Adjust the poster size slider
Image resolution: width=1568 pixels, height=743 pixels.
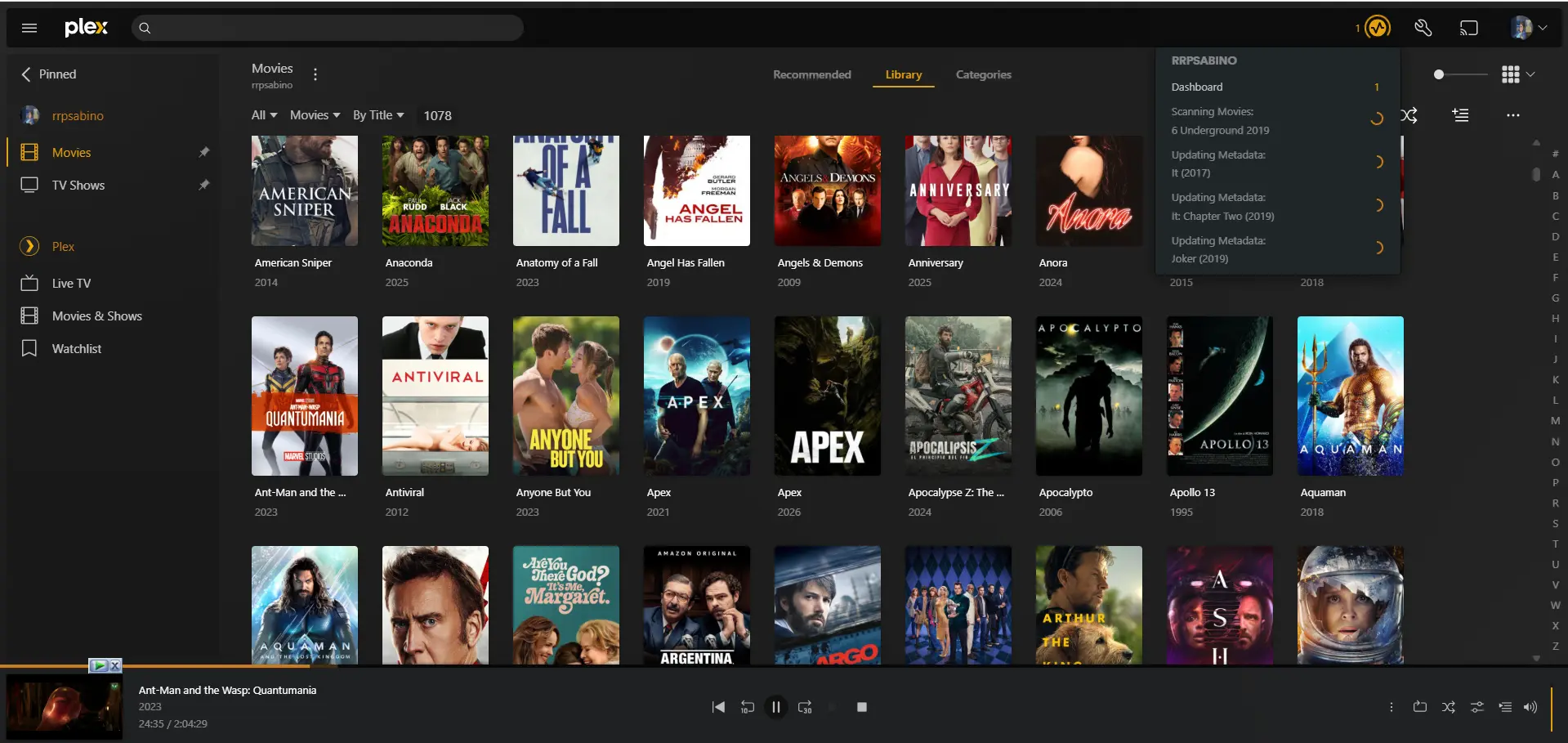pyautogui.click(x=1460, y=74)
